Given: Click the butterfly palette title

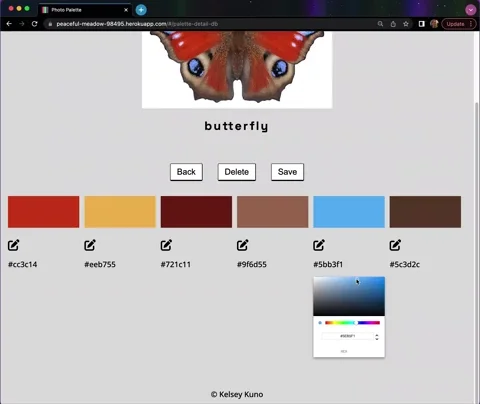Looking at the screenshot, I should click(x=236, y=126).
